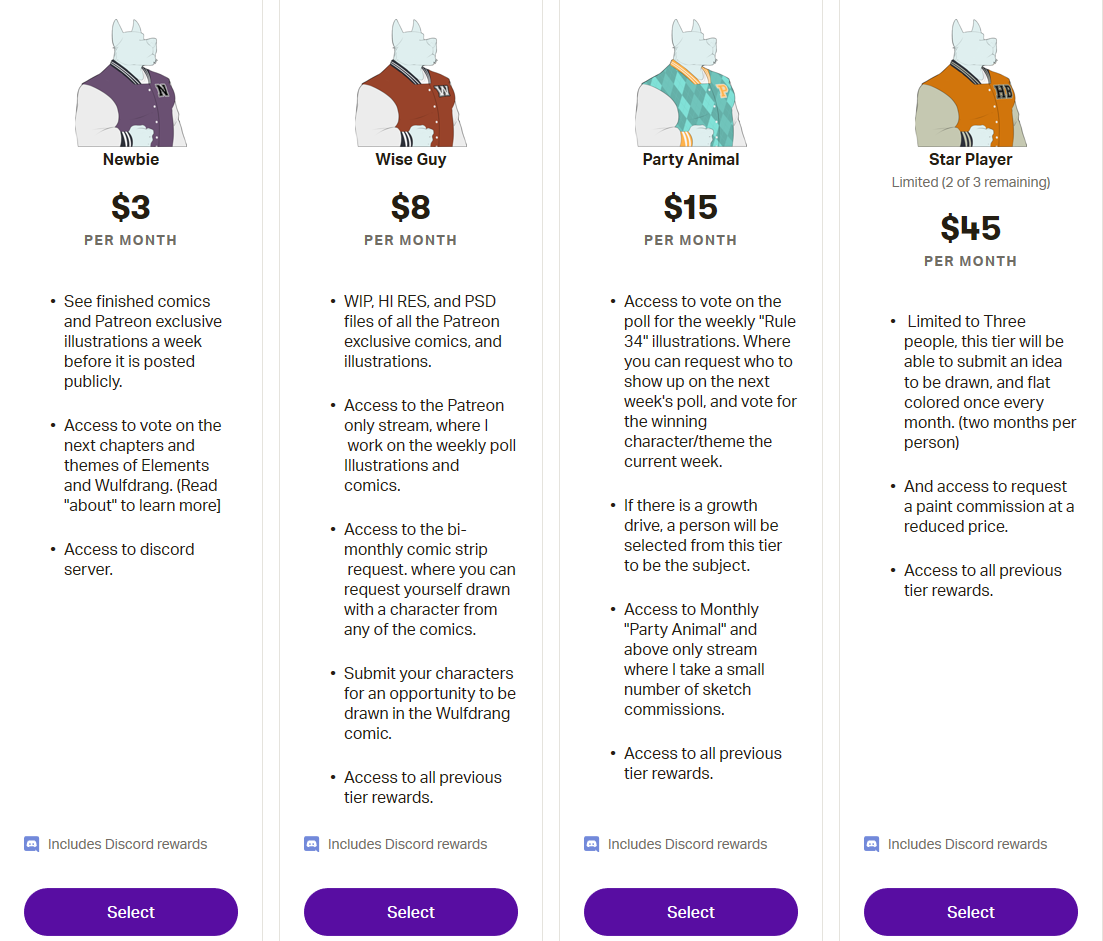Select the $15 Party Animal tier
The image size is (1103, 941).
691,912
